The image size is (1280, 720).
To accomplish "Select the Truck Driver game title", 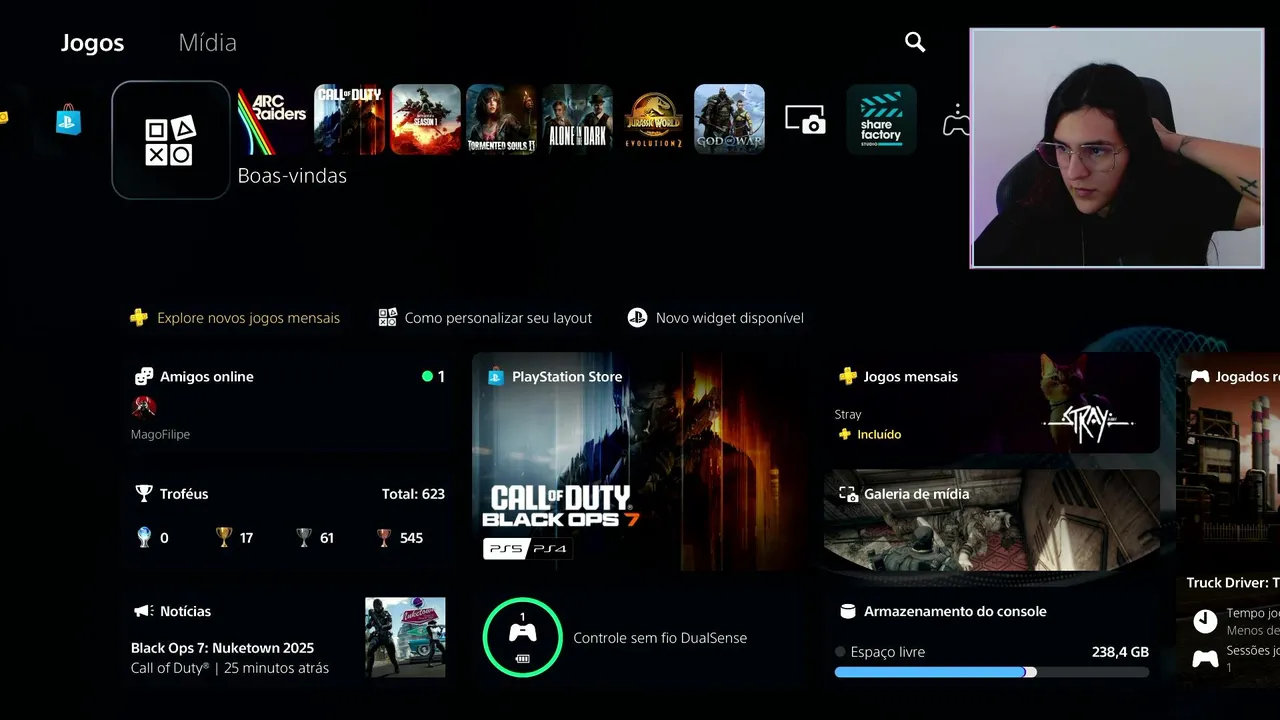I will pos(1233,583).
